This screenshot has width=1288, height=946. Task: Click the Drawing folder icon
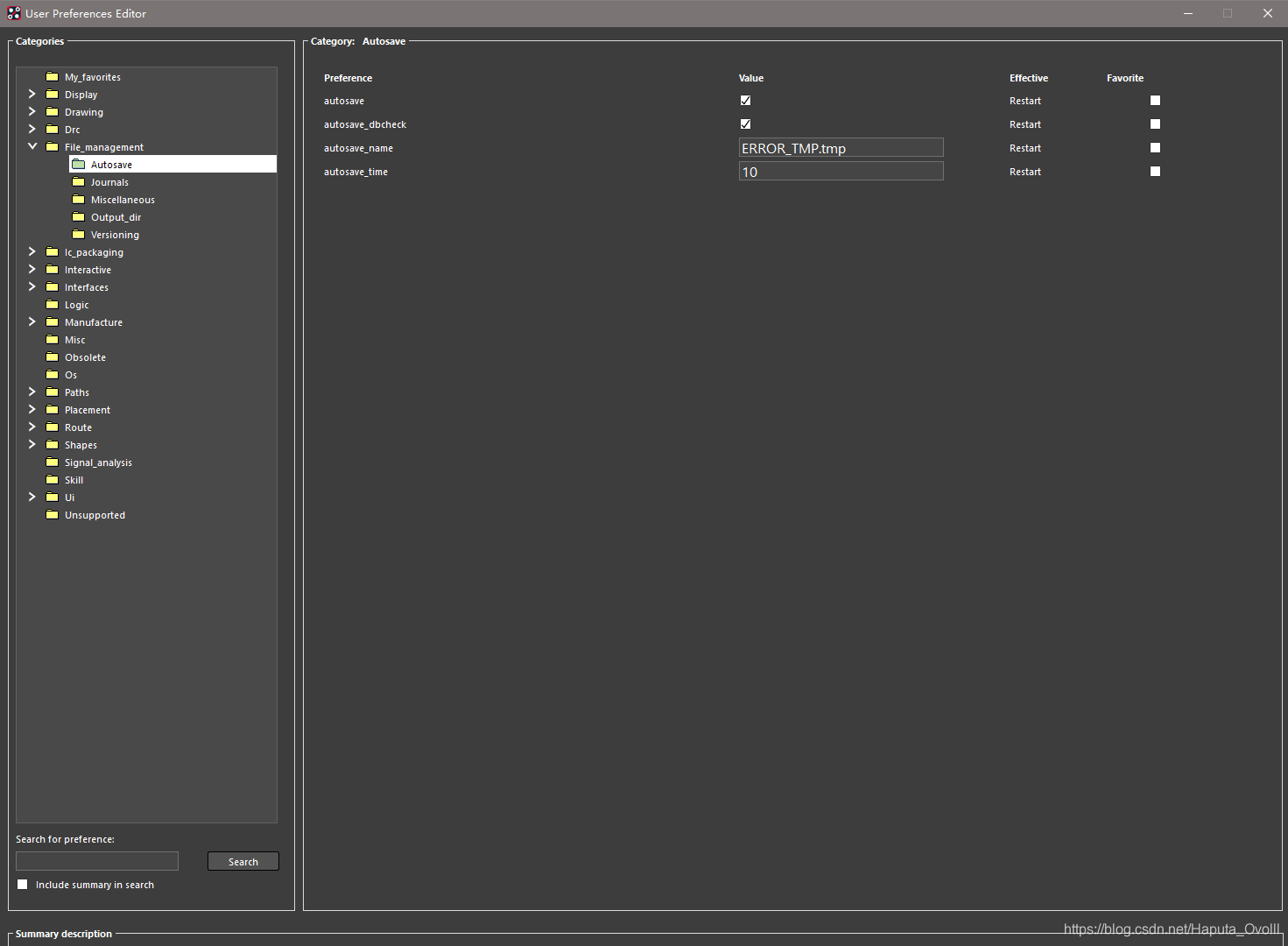point(52,112)
